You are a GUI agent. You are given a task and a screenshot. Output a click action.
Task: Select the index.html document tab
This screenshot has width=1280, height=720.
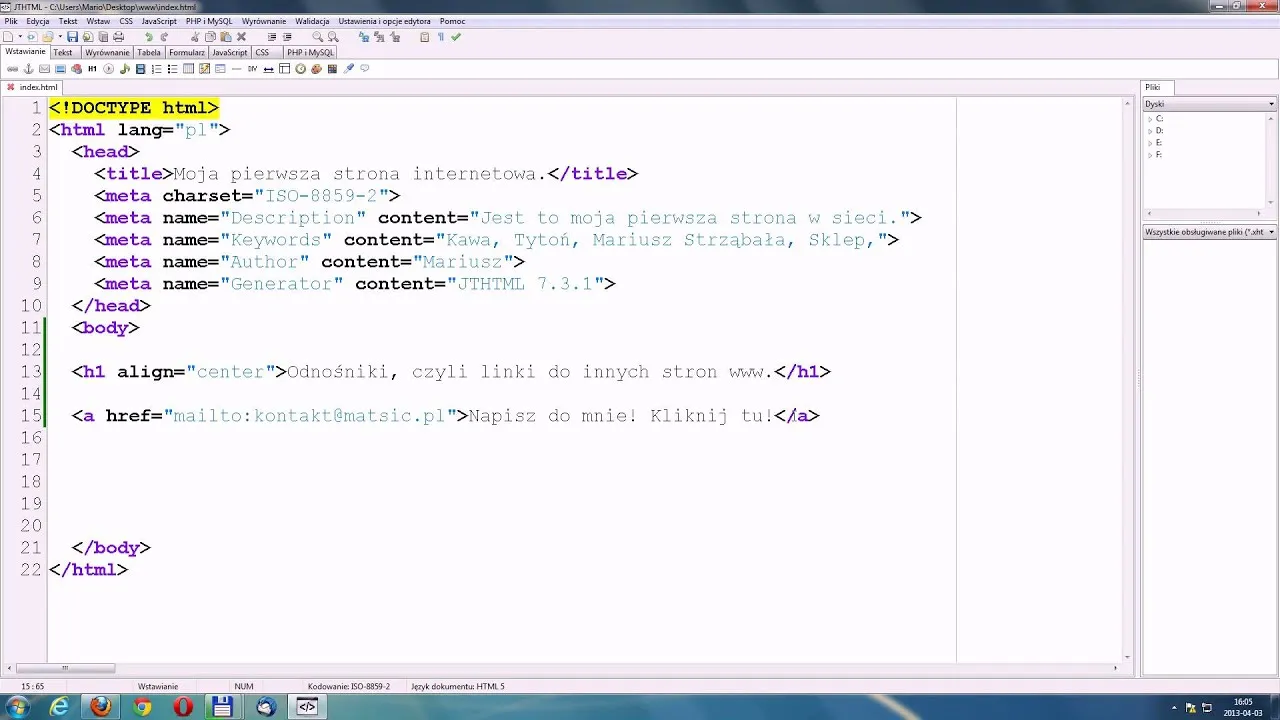[38, 88]
